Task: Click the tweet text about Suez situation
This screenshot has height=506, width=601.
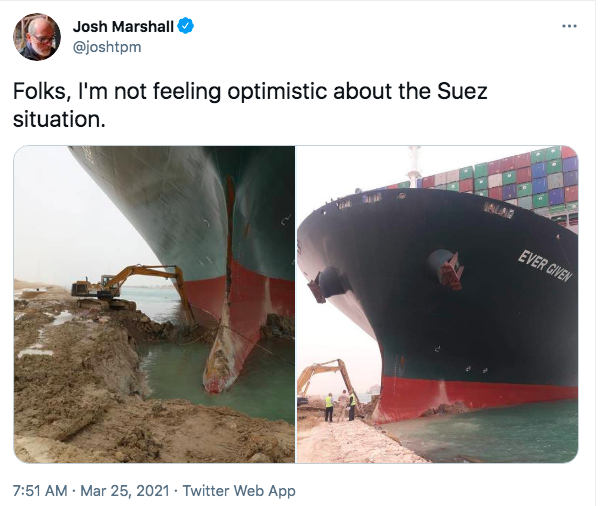Action: click(x=250, y=105)
